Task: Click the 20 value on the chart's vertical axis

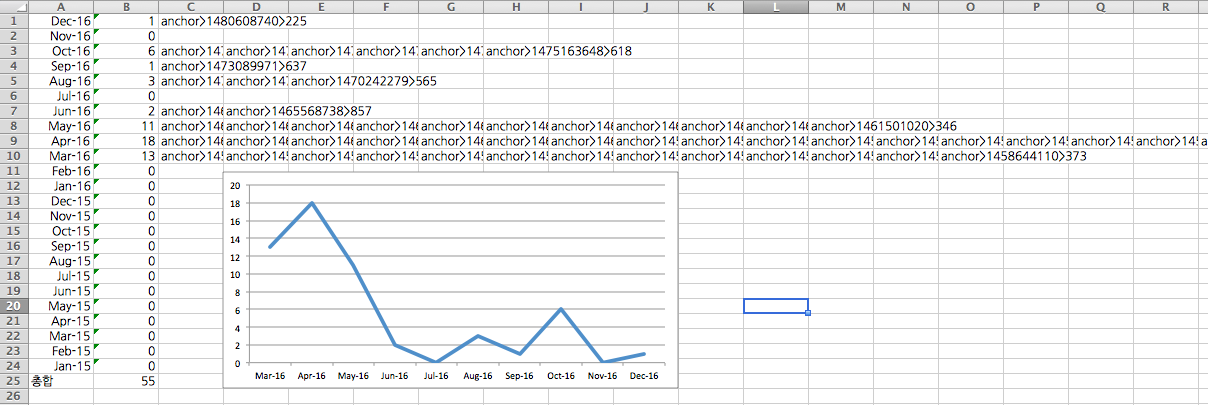Action: (235, 185)
